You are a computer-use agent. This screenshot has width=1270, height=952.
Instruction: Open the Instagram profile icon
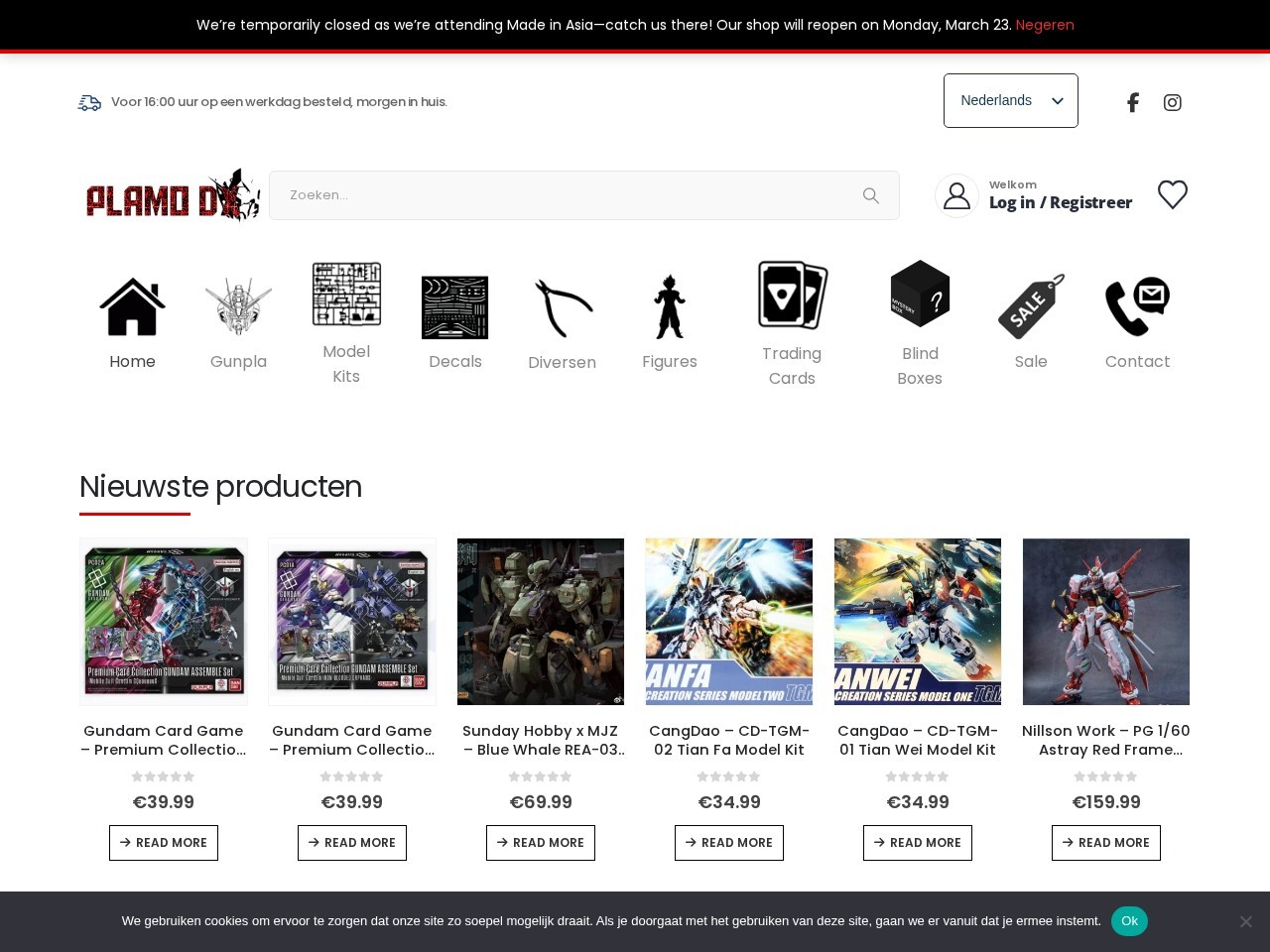click(1172, 102)
